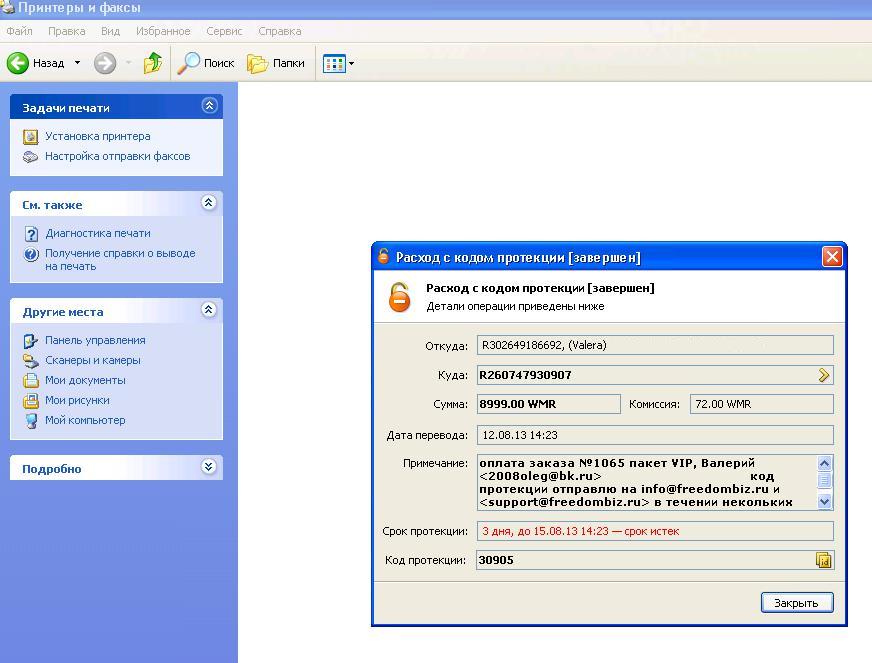Screen dimensions: 872x663
Task: Close the Расход с кодом протекции dialog
Action: pyautogui.click(x=832, y=257)
